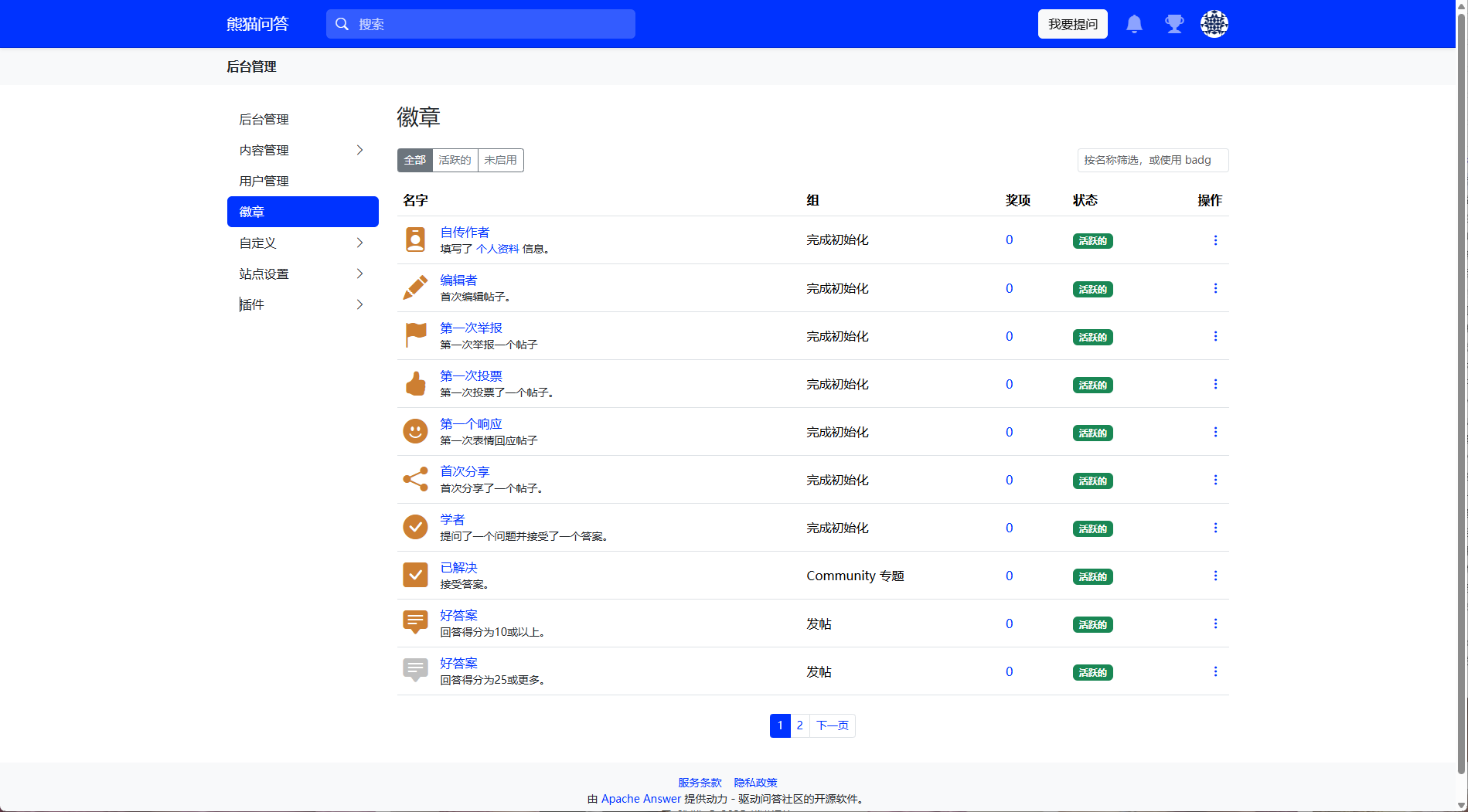
Task: Expand 插件 sidebar section
Action: click(302, 304)
